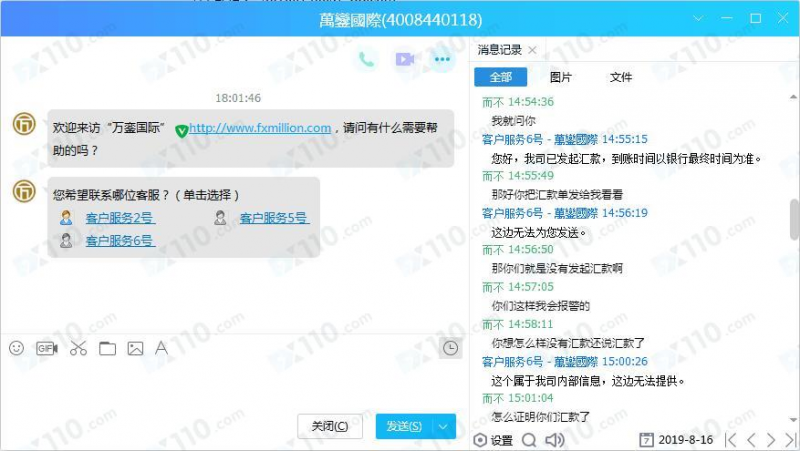Open the date picker calendar icon
800x451 pixels.
646,440
